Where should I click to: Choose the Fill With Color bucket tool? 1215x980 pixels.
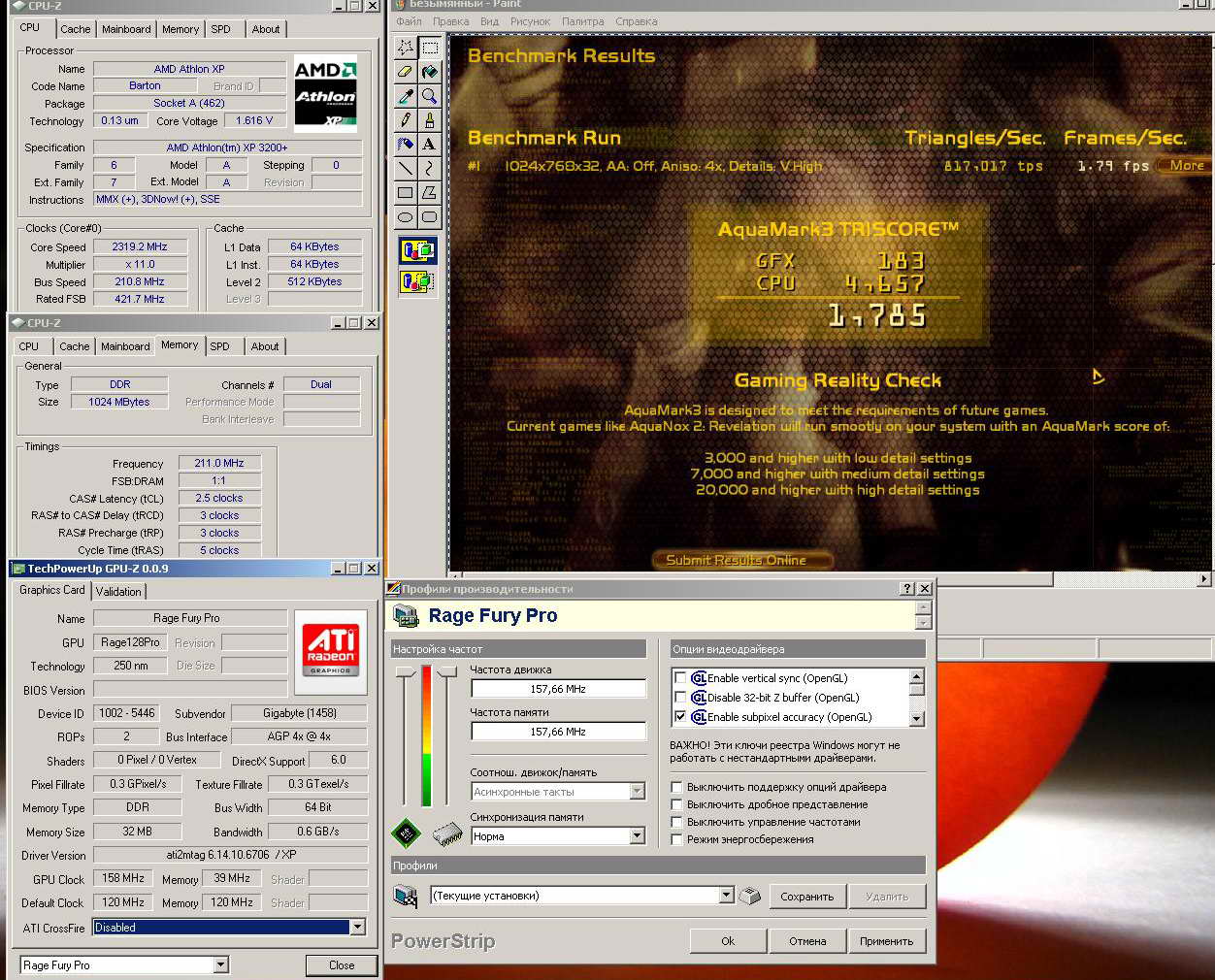[x=429, y=71]
